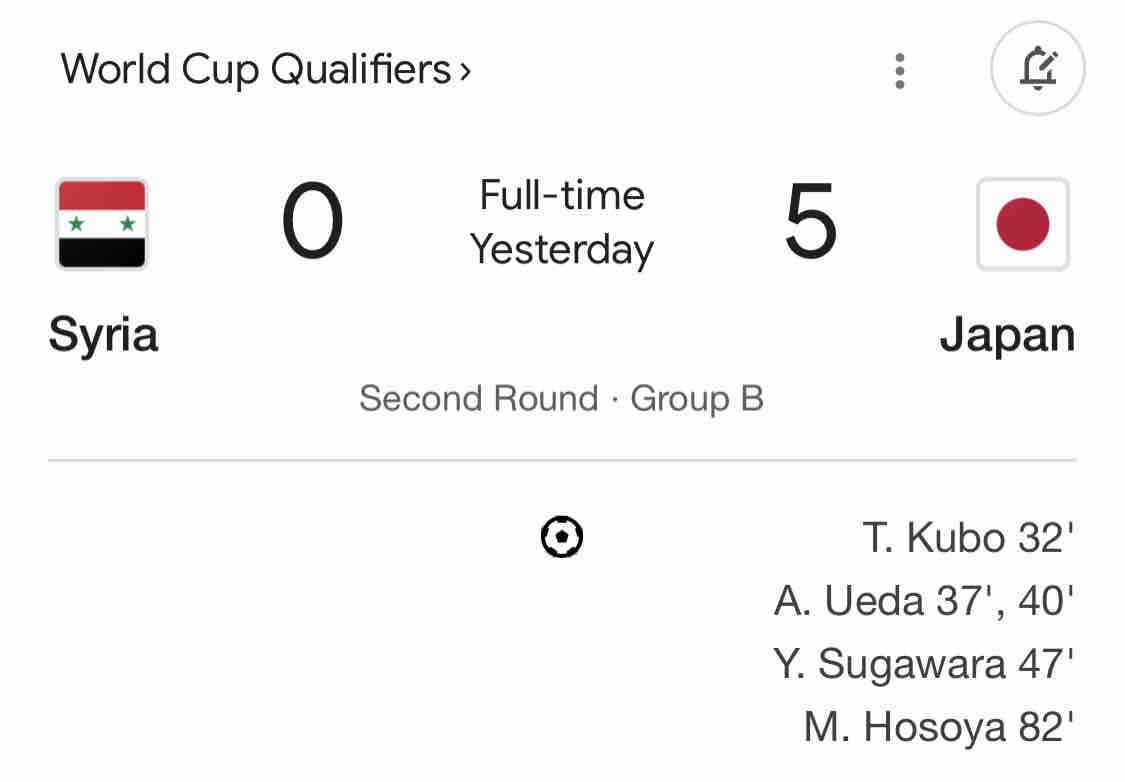Click Syria's score of 0
This screenshot has width=1125, height=782.
[312, 223]
